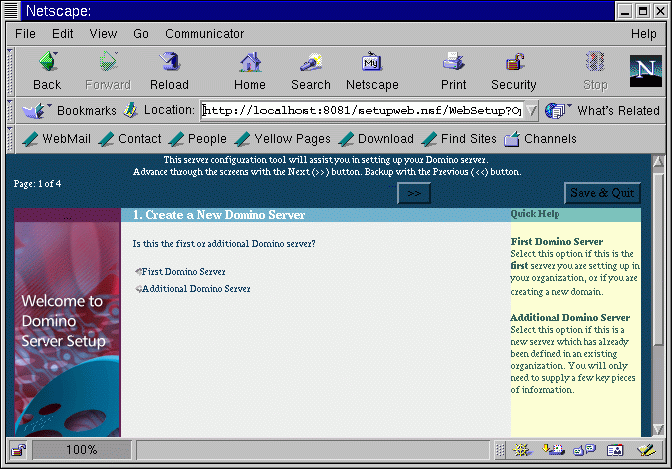
Task: Open the window menu in title bar
Action: tap(11, 11)
